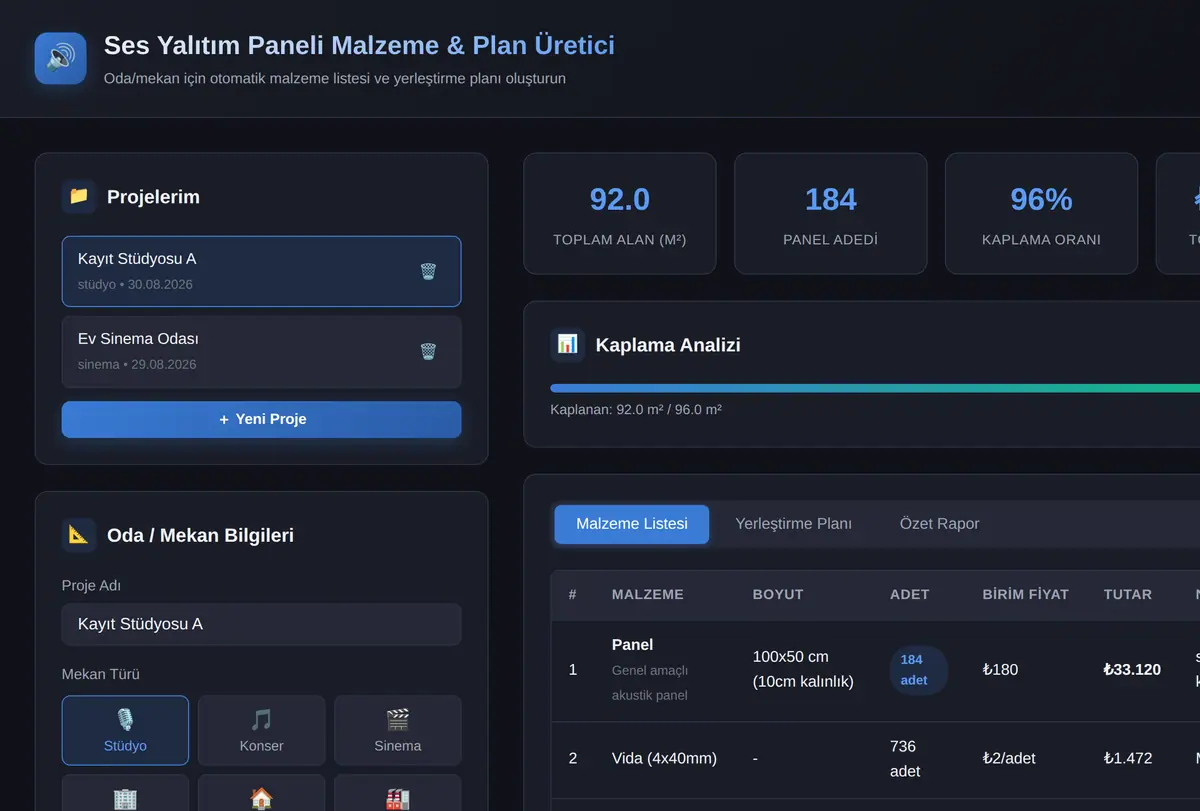Viewport: 1200px width, 811px height.
Task: Switch to the Malzeme Listesi tab
Action: tap(632, 524)
